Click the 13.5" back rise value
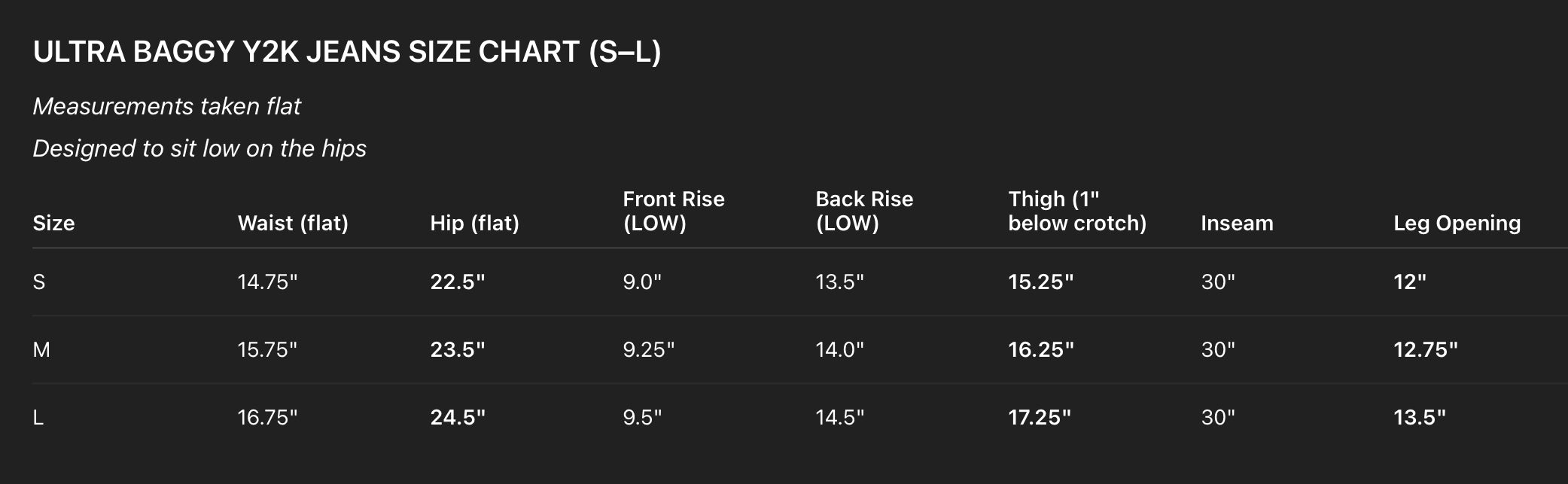The height and width of the screenshot is (484, 1568). (839, 282)
